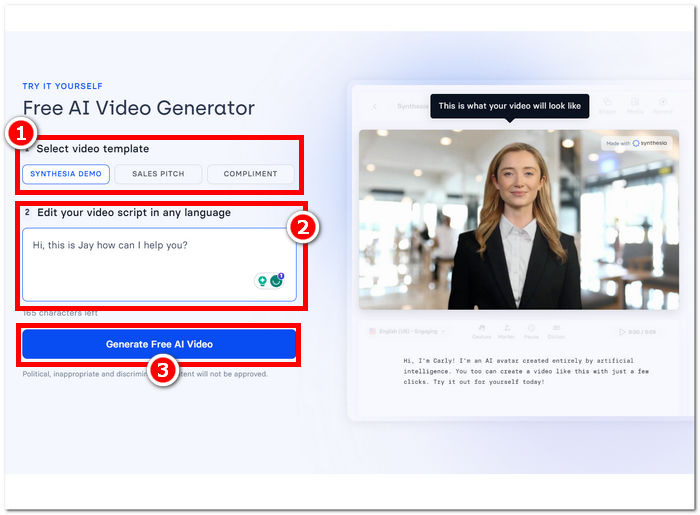Open the green lightbulb suggestion icon

(x=262, y=281)
